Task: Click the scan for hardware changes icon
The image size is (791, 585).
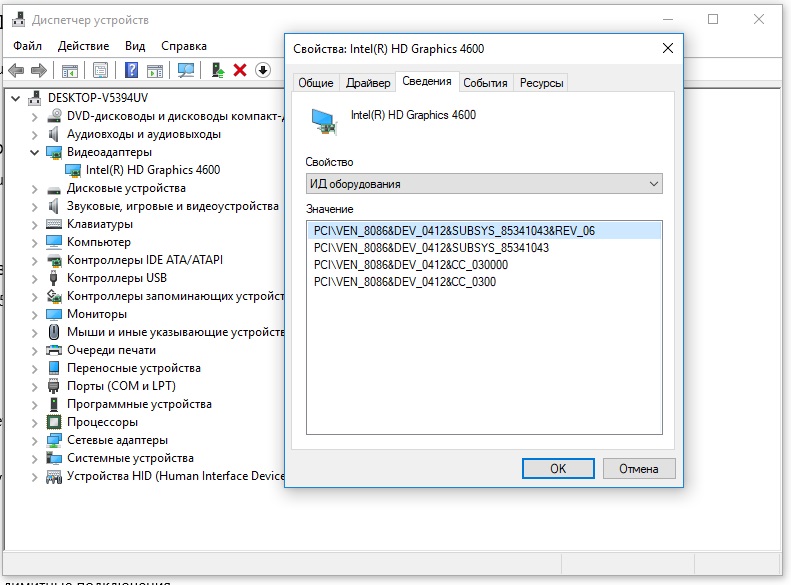Action: click(x=186, y=70)
